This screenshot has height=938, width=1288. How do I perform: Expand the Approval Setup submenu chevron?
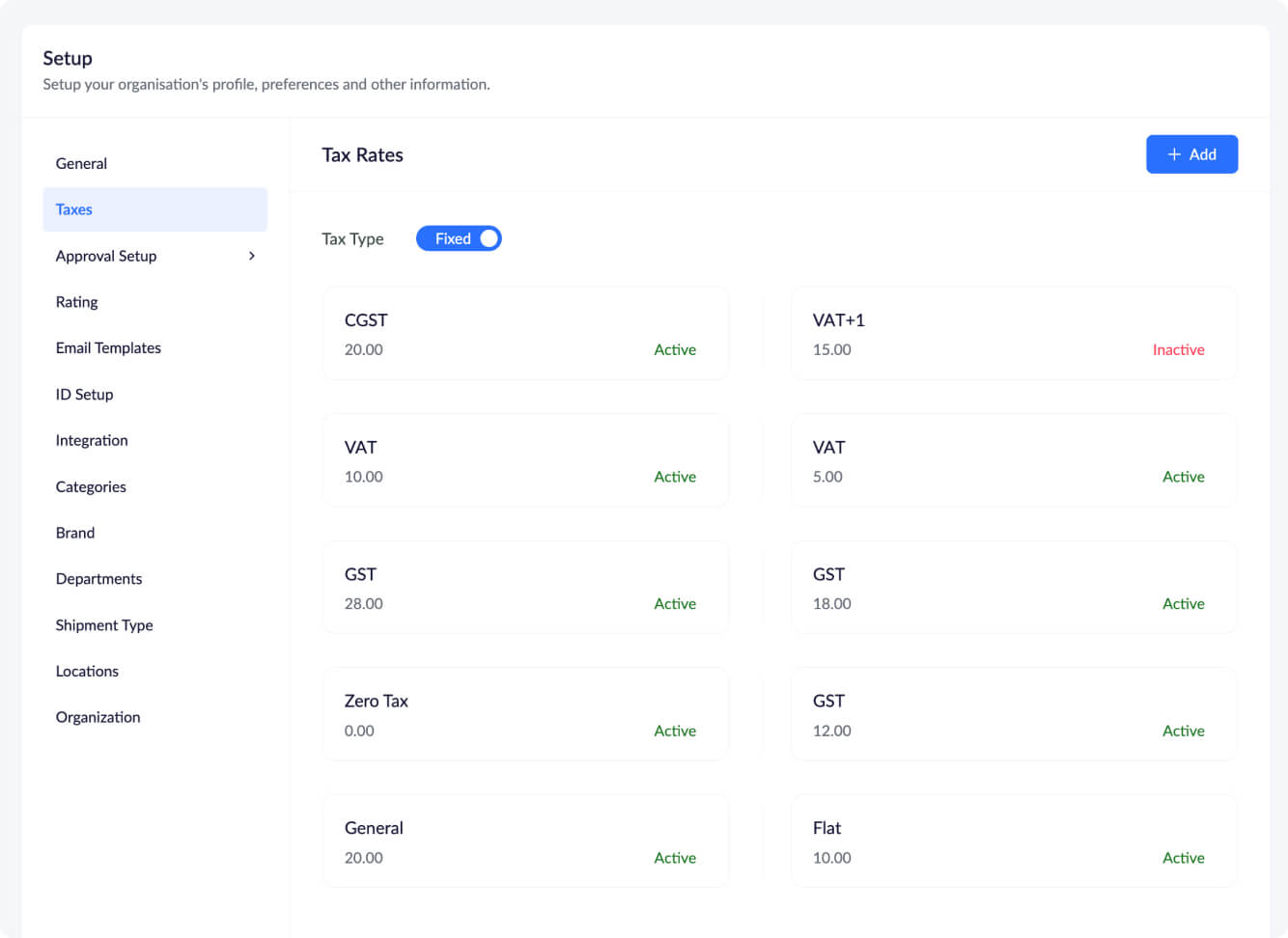[x=252, y=256]
